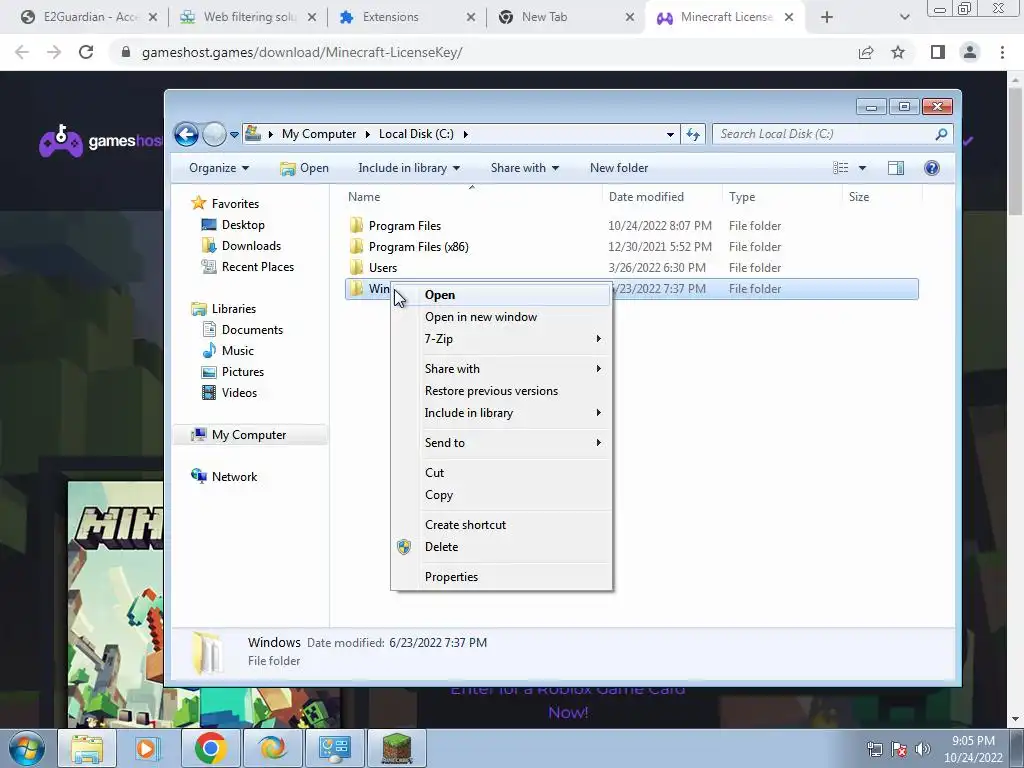Open recent locations dropdown next to nav arrows
1024x768 pixels.
point(234,135)
